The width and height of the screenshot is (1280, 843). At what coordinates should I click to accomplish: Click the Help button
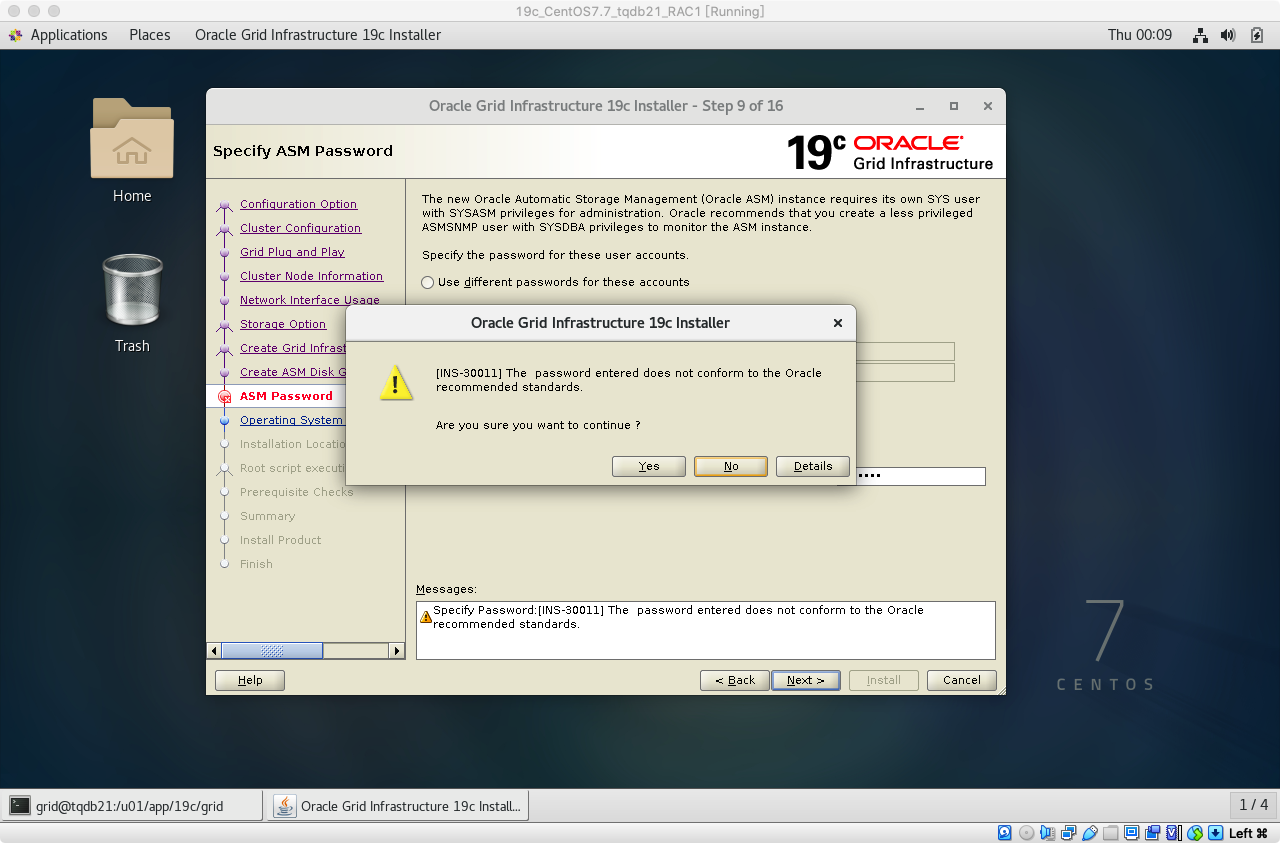tap(250, 680)
